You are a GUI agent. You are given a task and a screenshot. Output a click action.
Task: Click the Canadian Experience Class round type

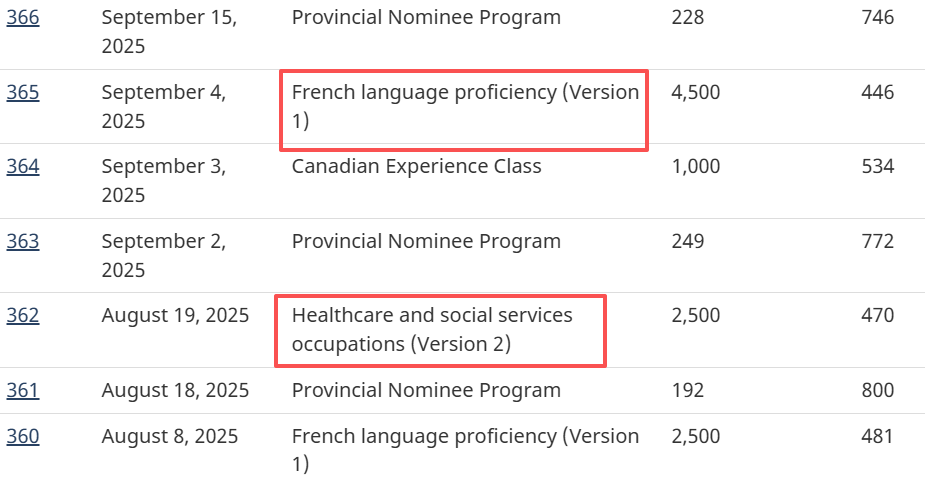point(416,167)
